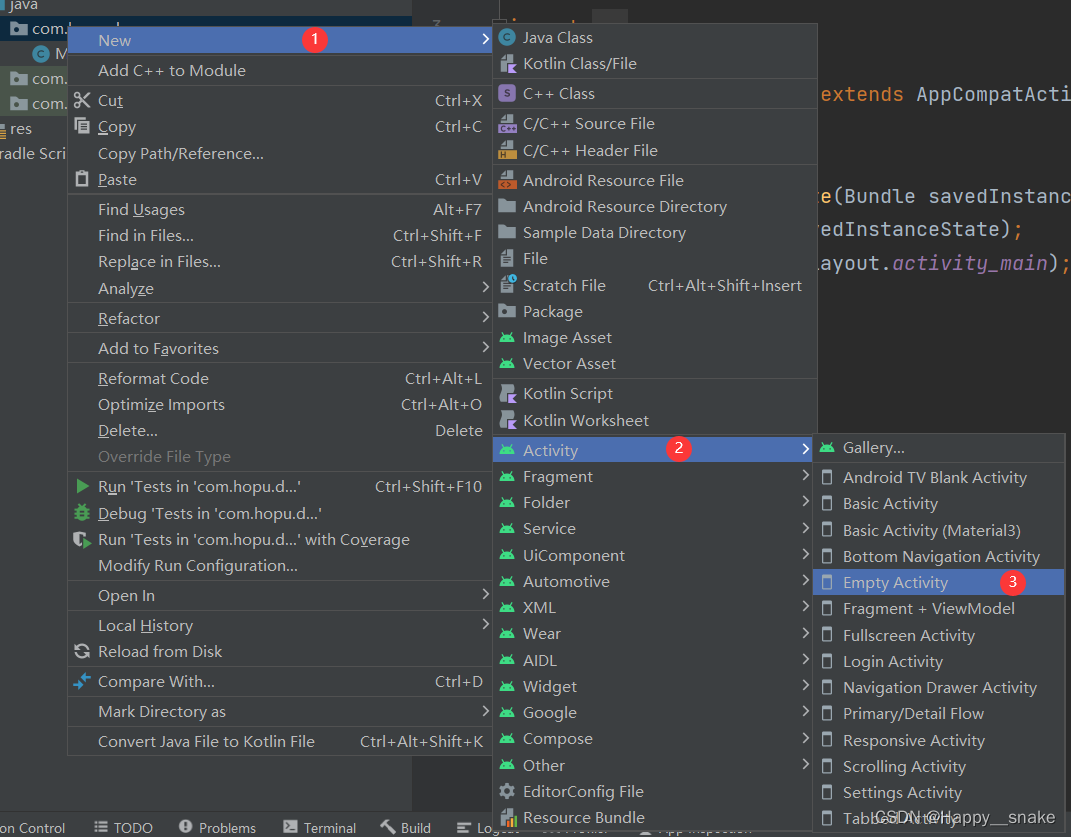Click the Paste clipboard icon
Image resolution: width=1071 pixels, height=837 pixels.
click(x=82, y=179)
